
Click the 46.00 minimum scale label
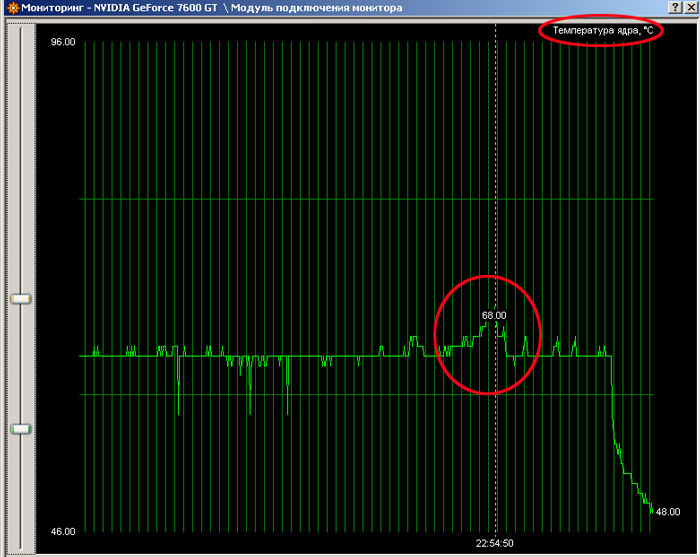(x=63, y=531)
